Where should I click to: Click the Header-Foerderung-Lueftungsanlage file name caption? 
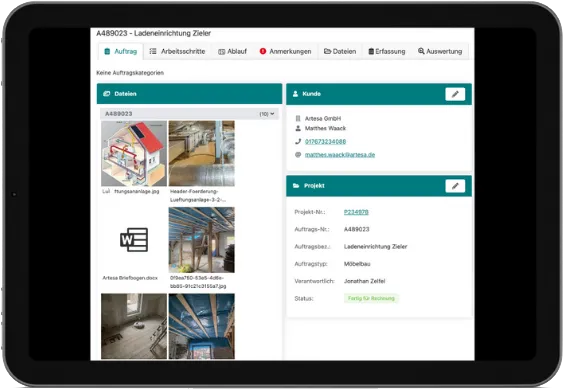(x=198, y=196)
